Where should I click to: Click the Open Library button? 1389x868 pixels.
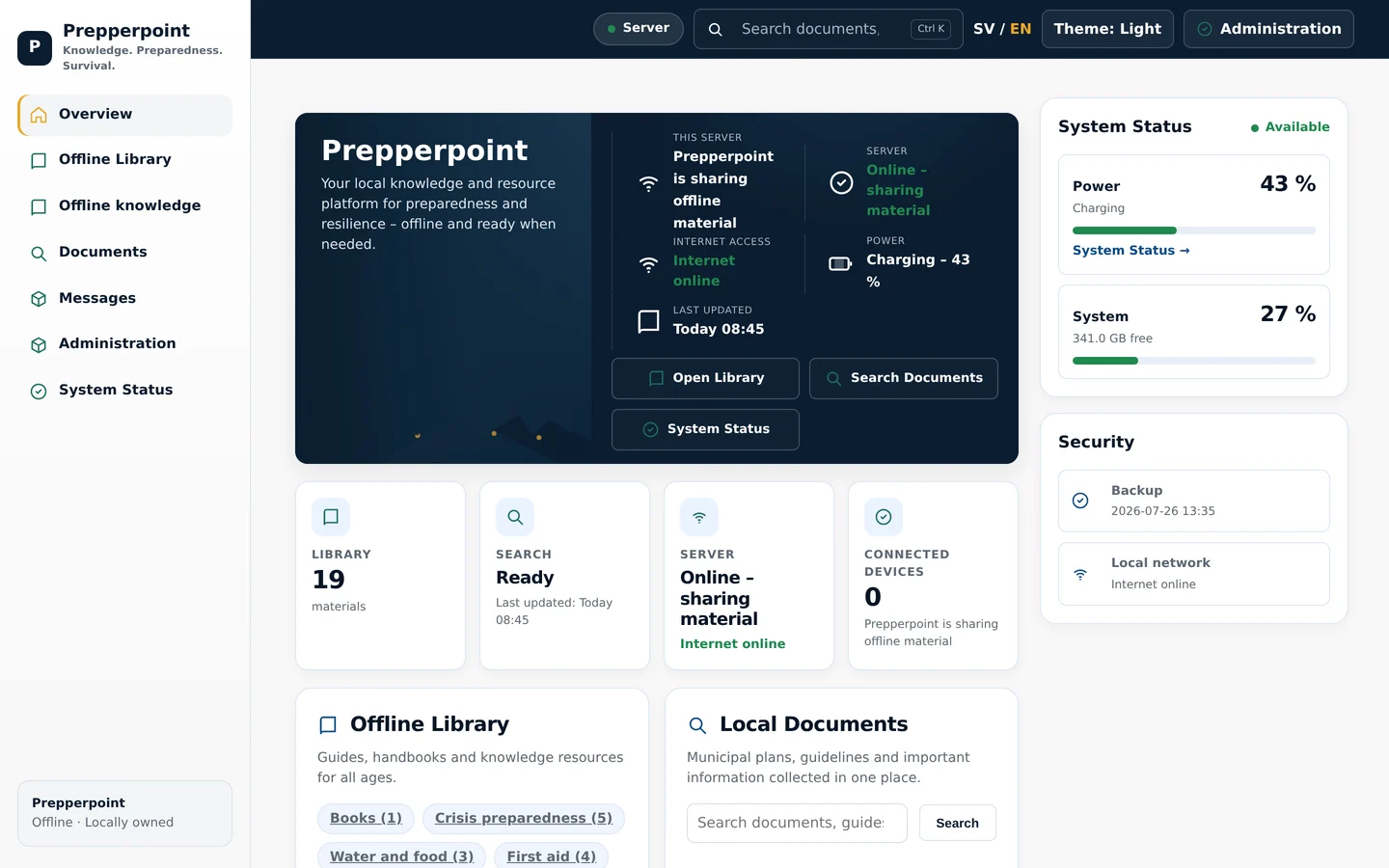coord(705,378)
